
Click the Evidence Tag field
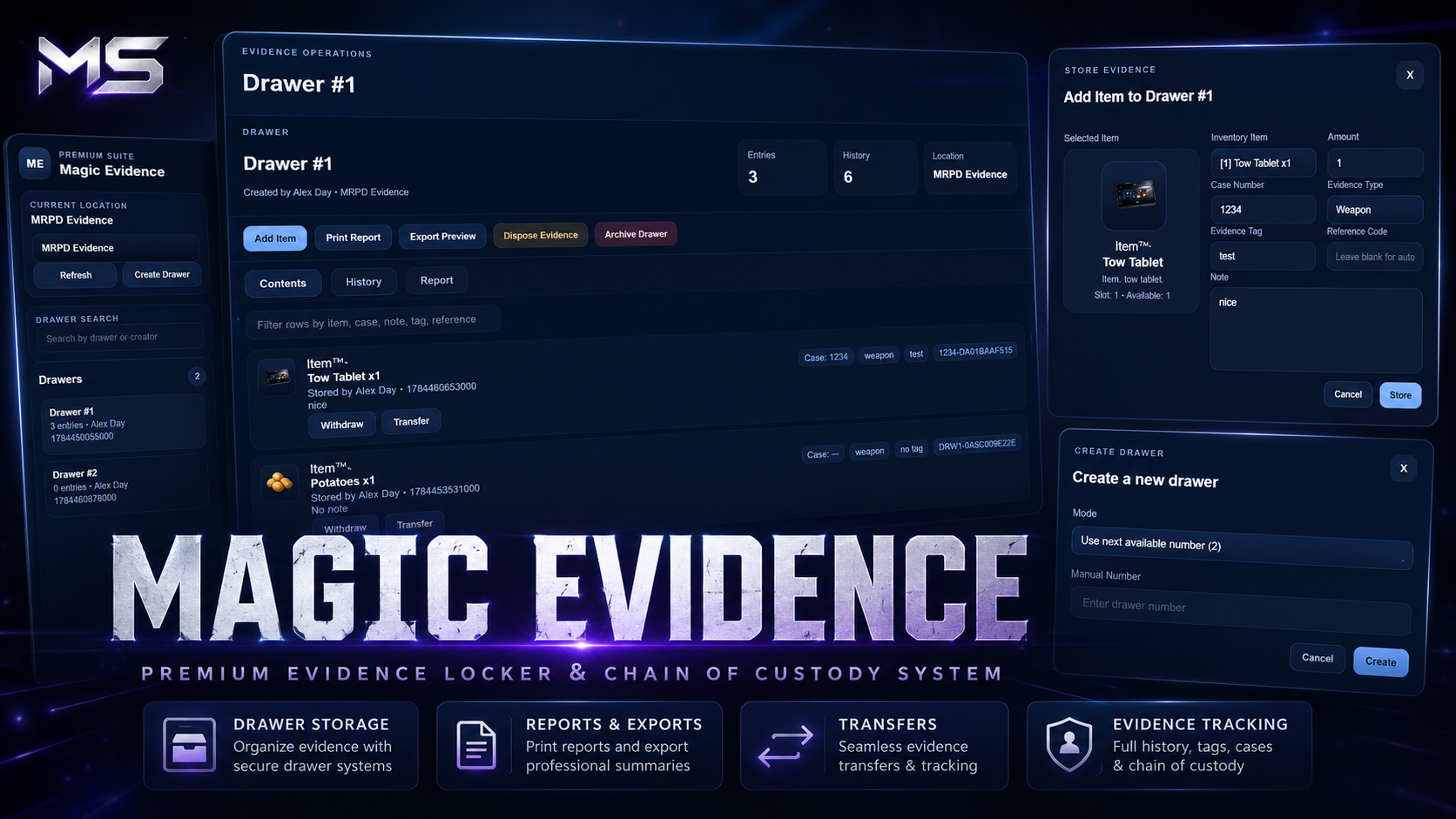click(x=1263, y=256)
